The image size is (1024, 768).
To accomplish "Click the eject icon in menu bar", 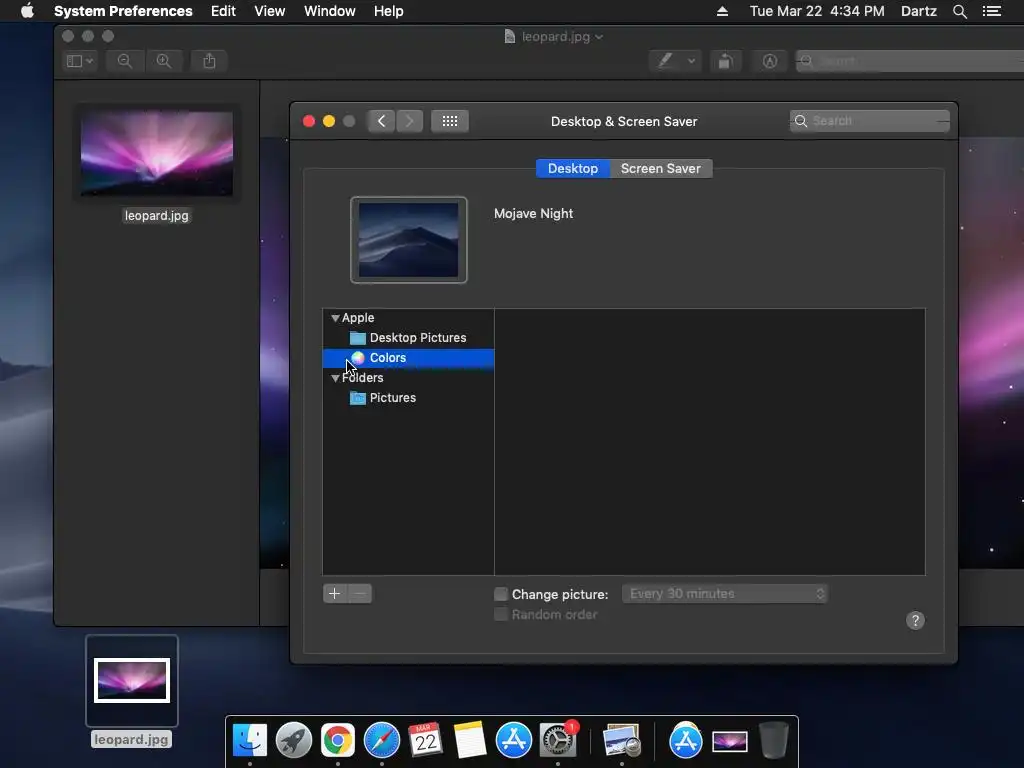I will point(722,11).
